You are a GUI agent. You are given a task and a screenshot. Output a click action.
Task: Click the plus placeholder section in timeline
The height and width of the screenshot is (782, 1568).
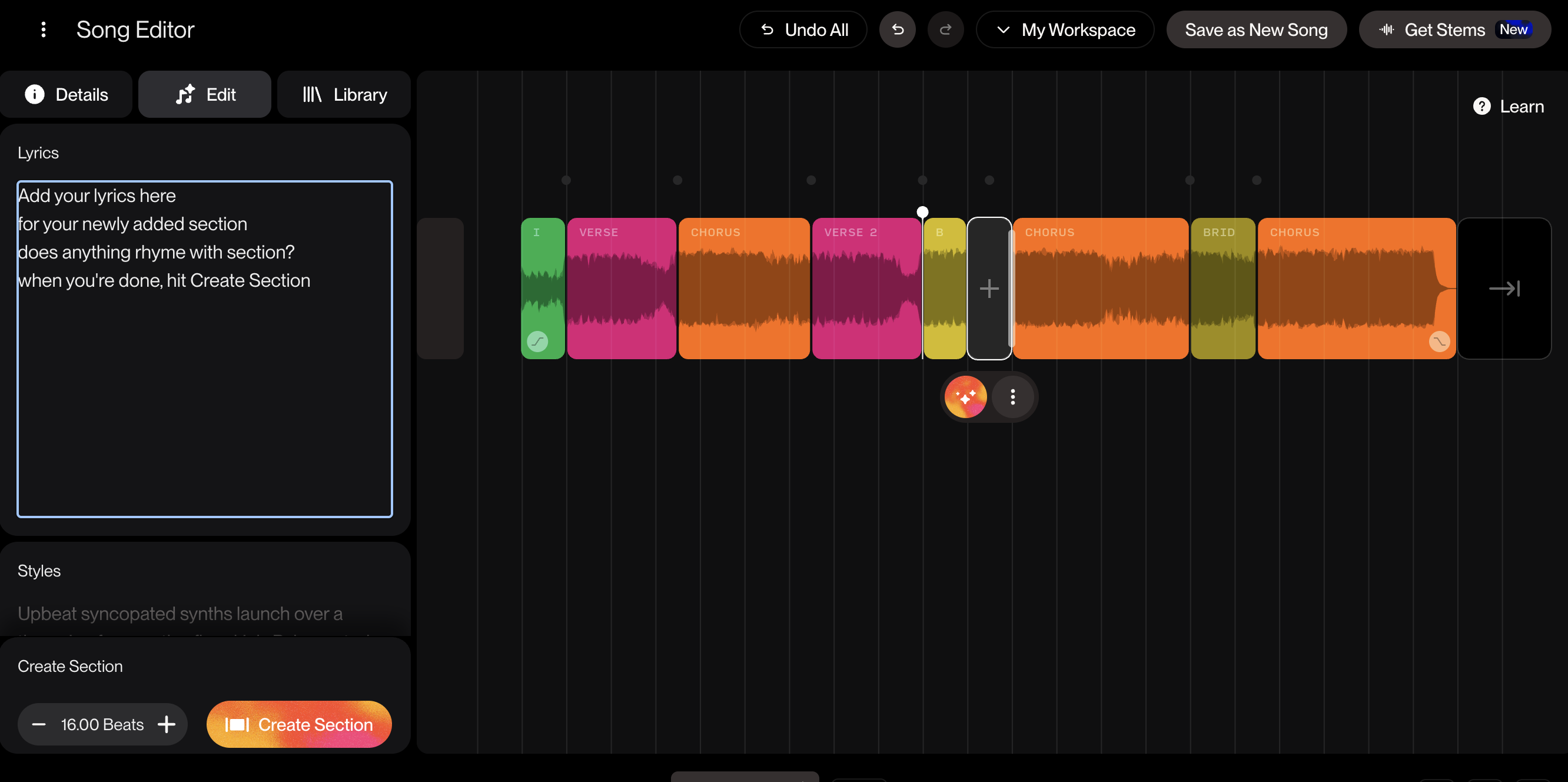coord(989,288)
